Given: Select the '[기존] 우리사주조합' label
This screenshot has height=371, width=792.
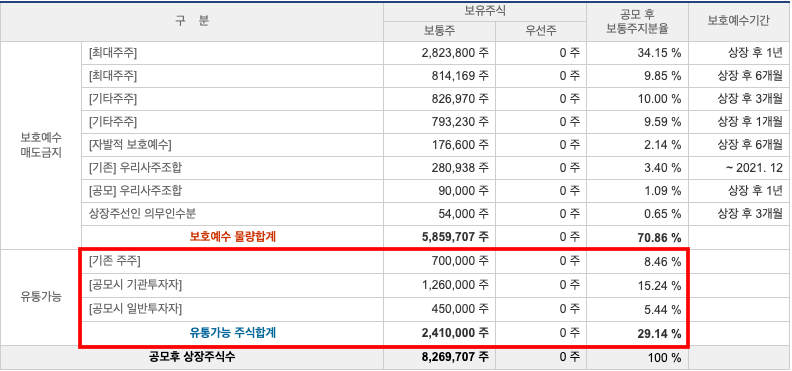Looking at the screenshot, I should coord(135,168).
